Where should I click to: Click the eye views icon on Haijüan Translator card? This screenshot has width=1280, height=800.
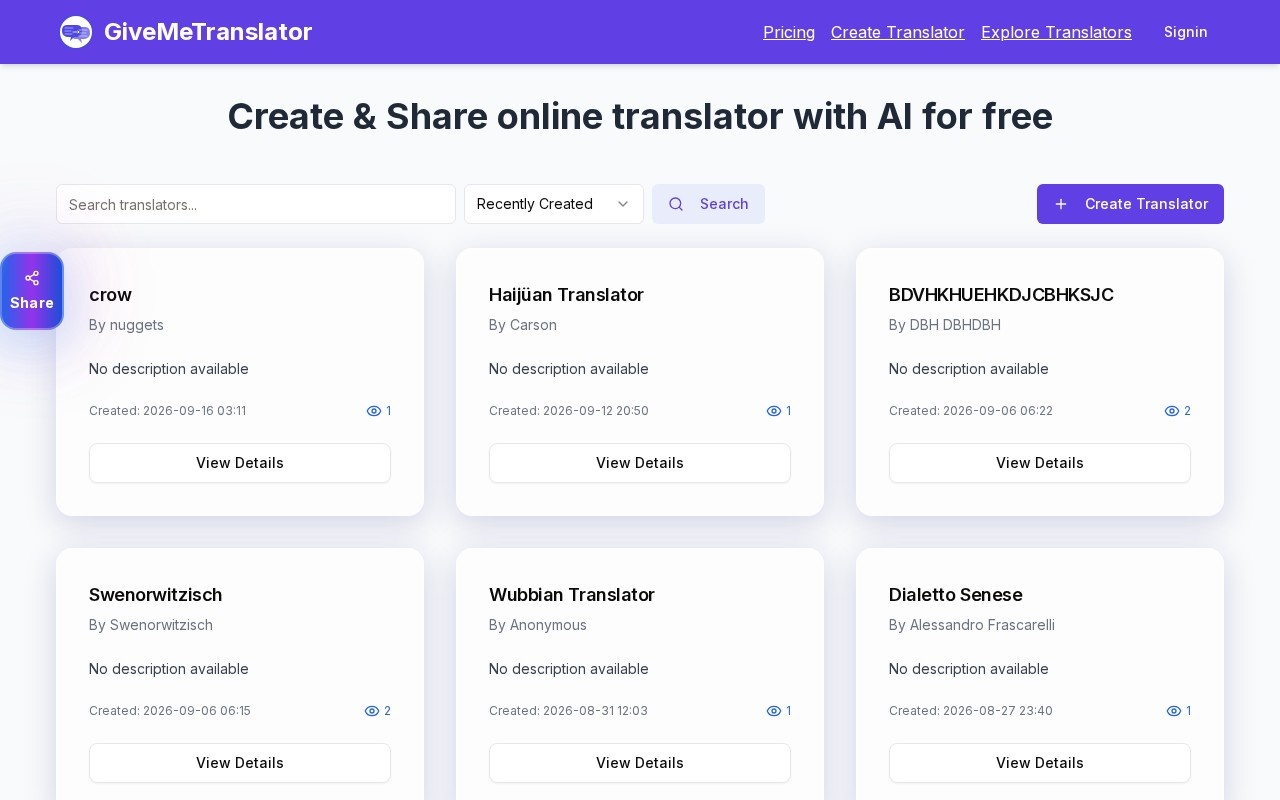[x=774, y=411]
